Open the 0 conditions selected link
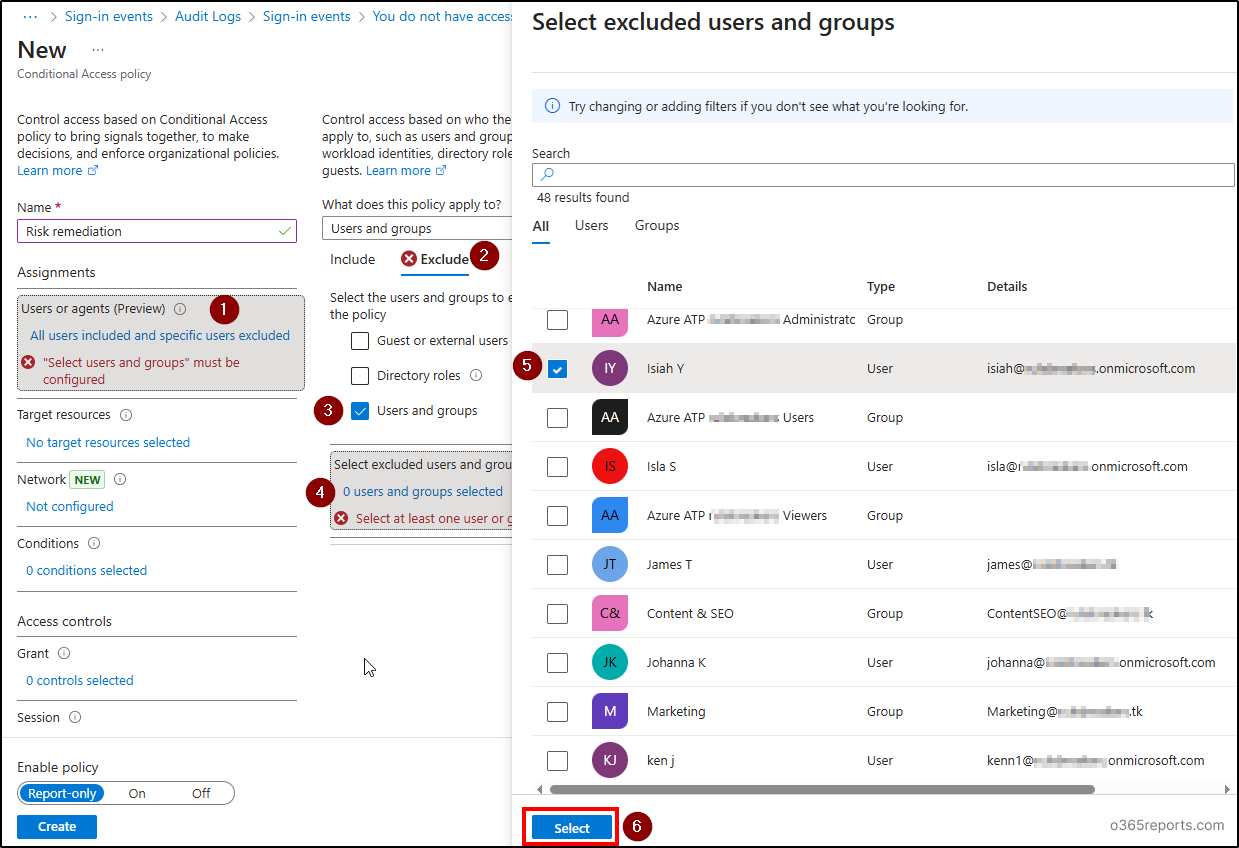Screen dimensions: 1239x848 (86, 569)
